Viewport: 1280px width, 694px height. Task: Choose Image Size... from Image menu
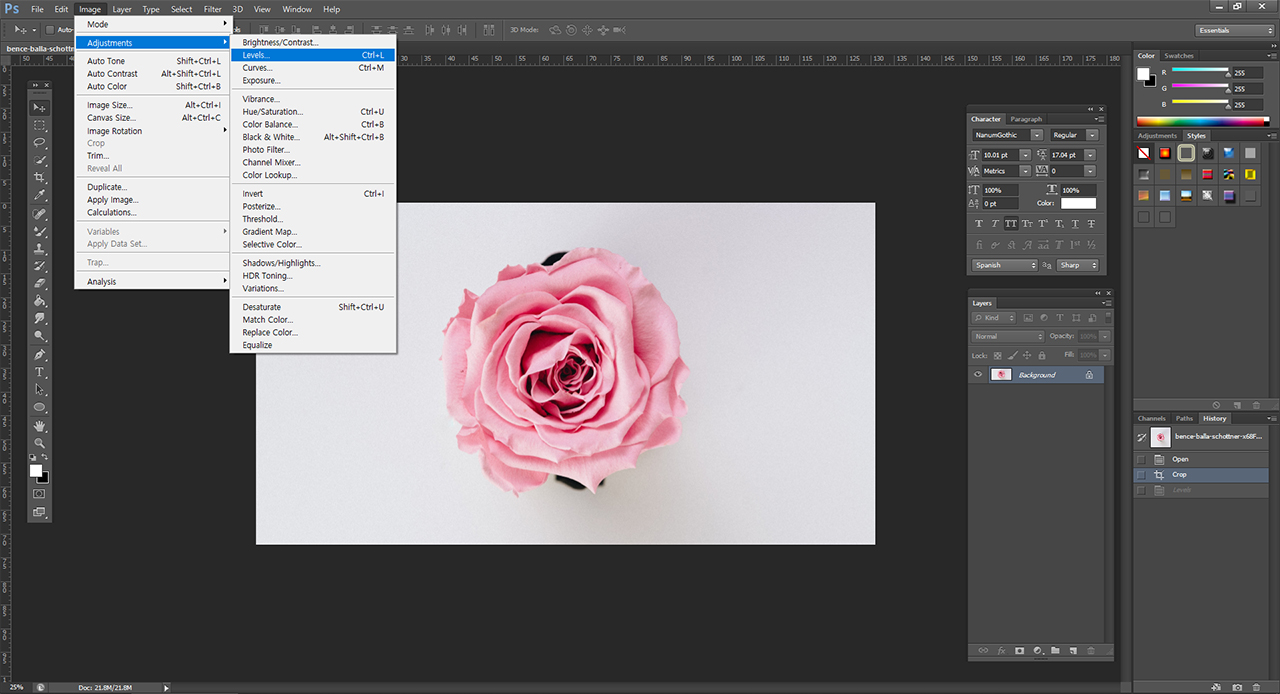point(152,105)
